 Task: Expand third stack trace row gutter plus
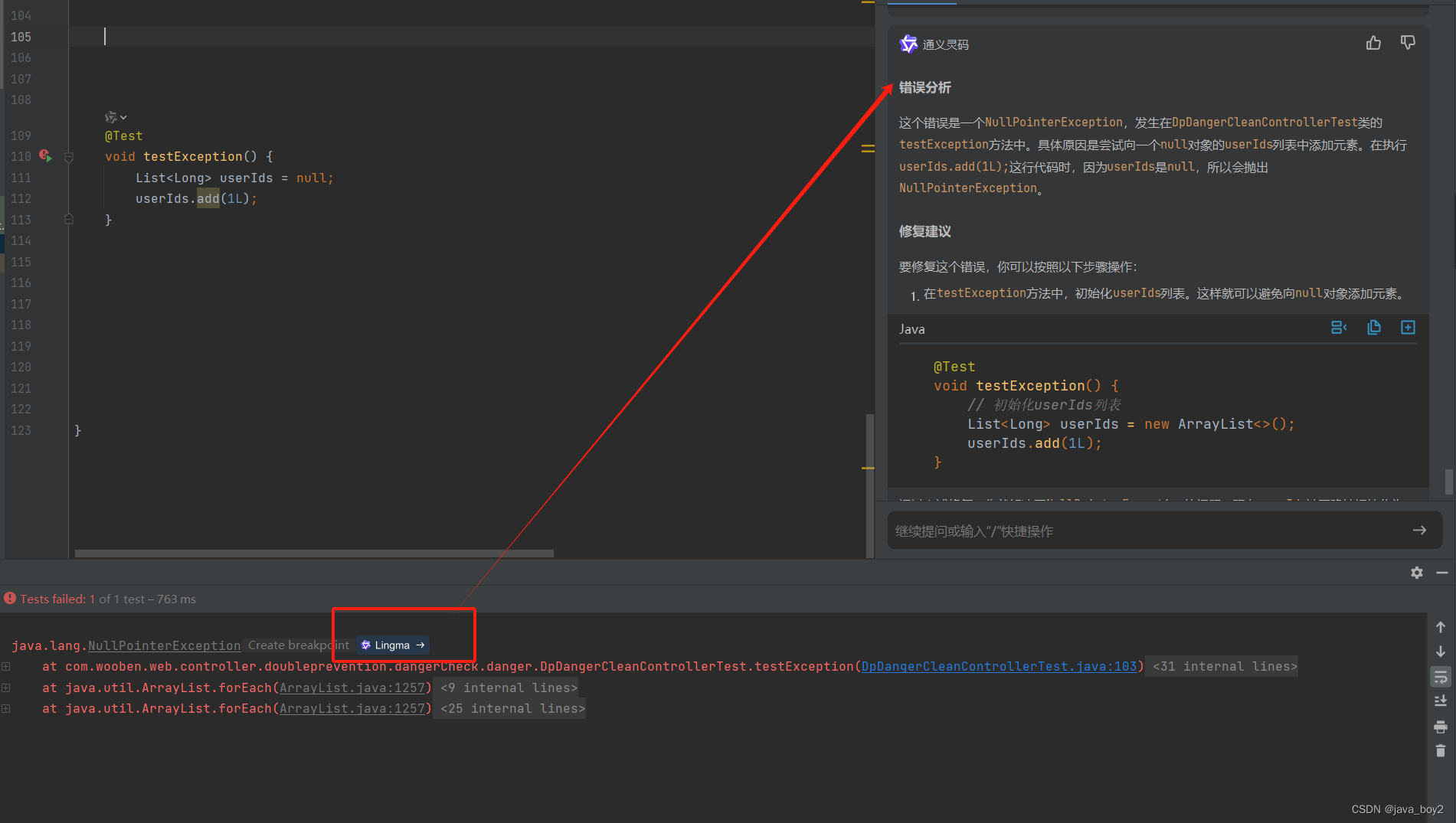(x=6, y=709)
